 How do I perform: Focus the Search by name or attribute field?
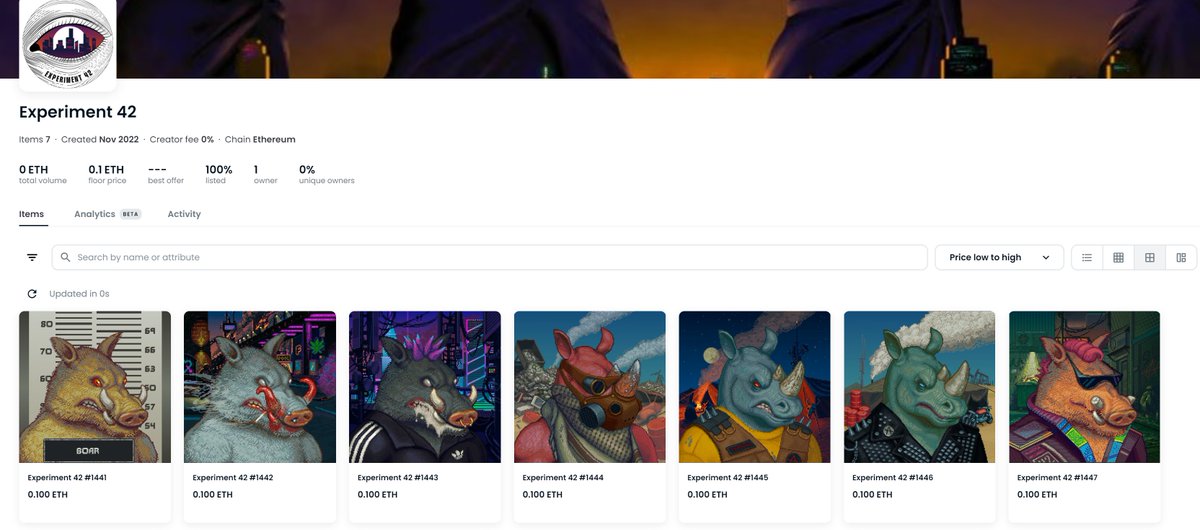tap(490, 257)
